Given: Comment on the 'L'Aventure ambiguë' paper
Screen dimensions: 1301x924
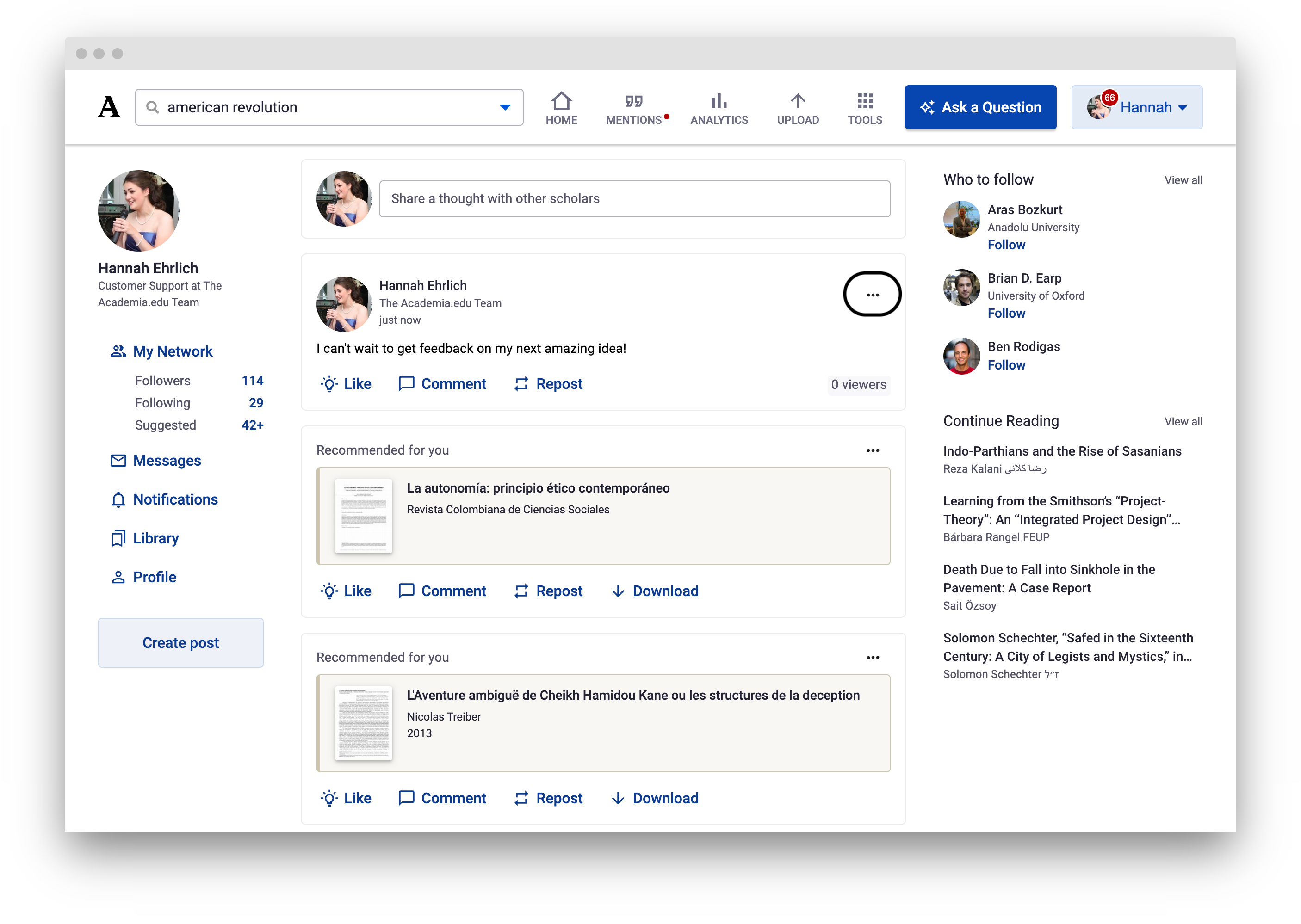Looking at the screenshot, I should pyautogui.click(x=442, y=798).
